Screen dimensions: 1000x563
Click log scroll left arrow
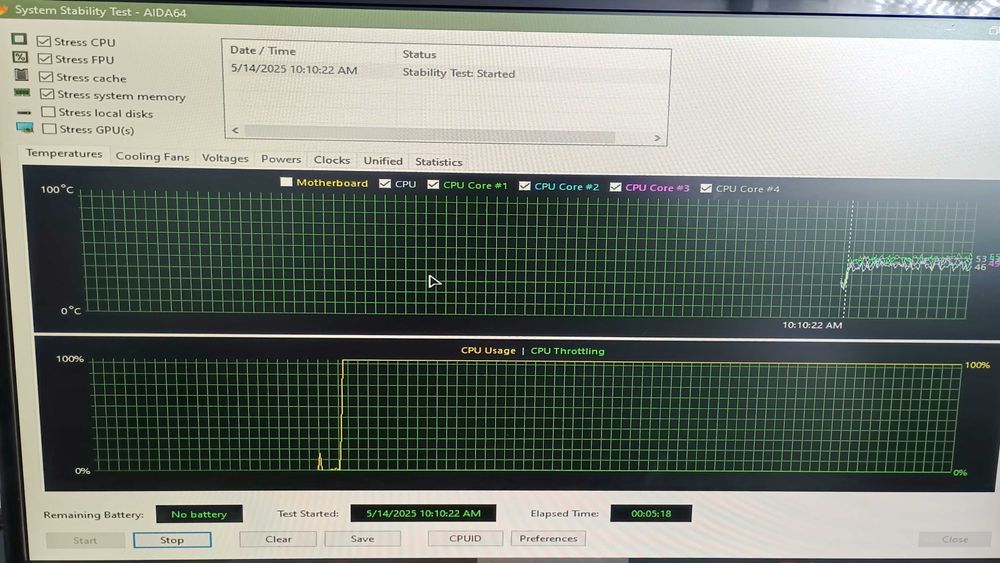235,130
